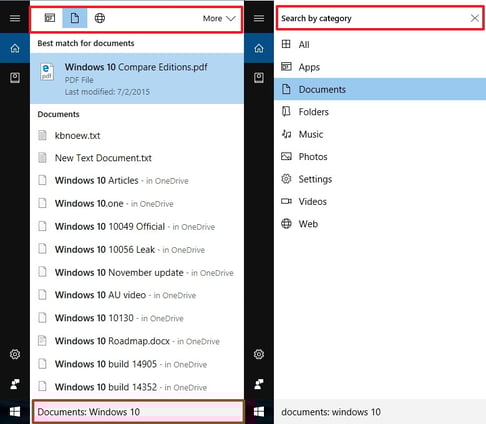This screenshot has width=486, height=424.
Task: Choose the Photos category
Action: (380, 156)
